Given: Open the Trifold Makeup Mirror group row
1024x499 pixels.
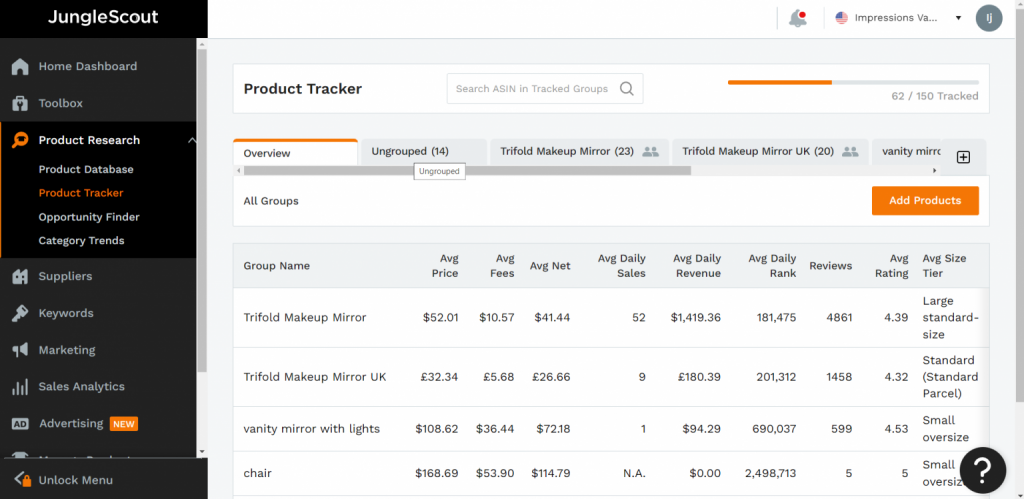Looking at the screenshot, I should 611,318.
